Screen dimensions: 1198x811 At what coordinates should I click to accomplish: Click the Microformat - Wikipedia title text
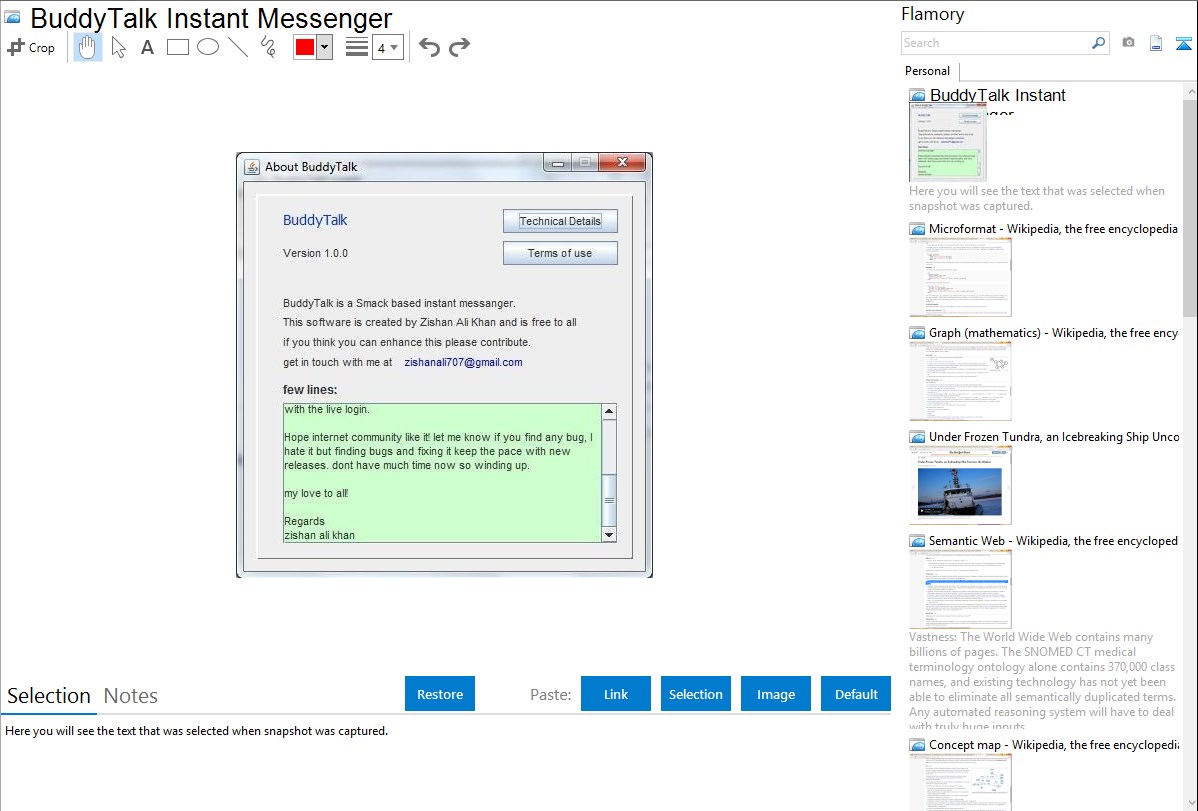1053,229
